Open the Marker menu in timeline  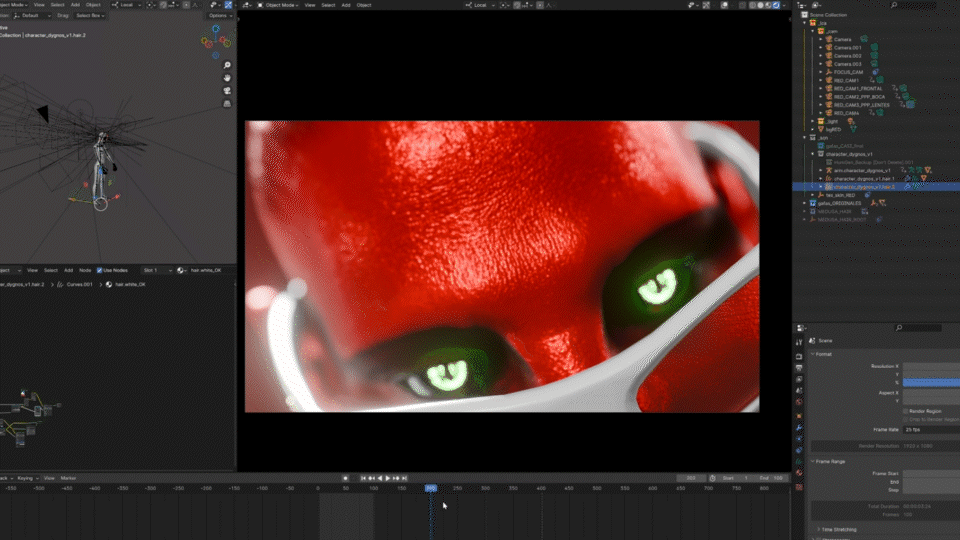[x=68, y=478]
